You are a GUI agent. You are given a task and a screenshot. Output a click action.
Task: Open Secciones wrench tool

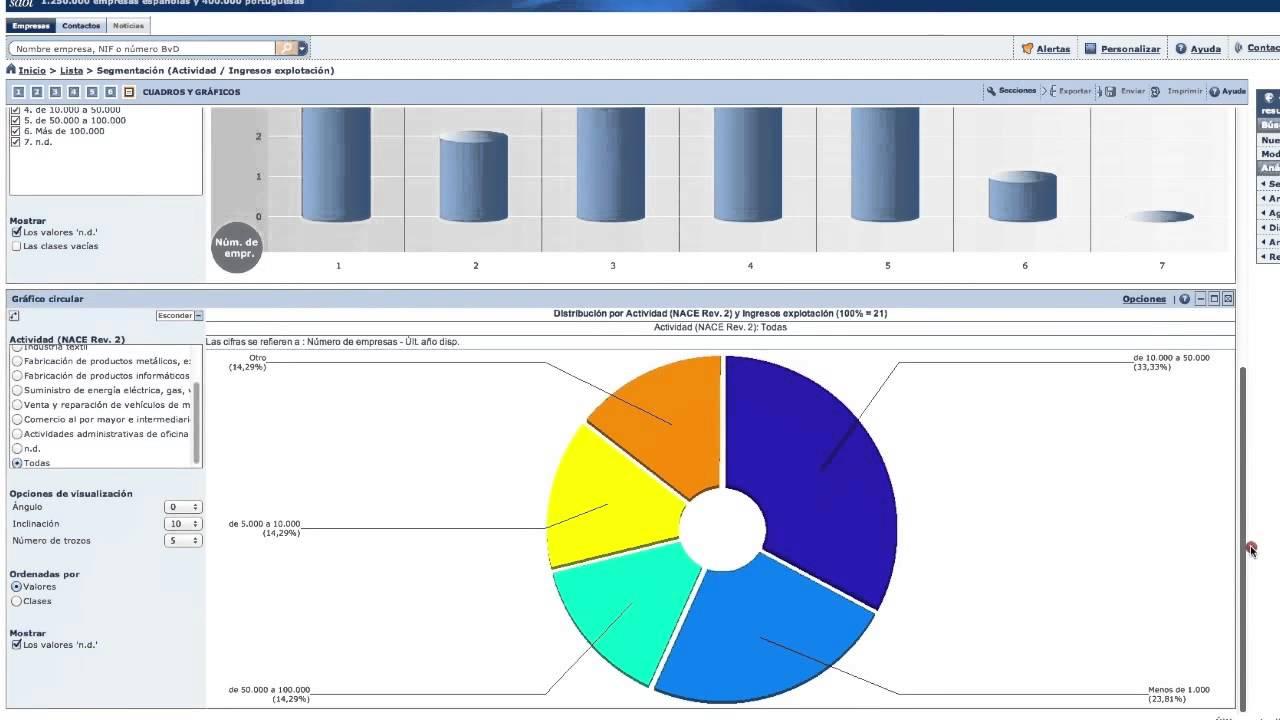click(991, 91)
